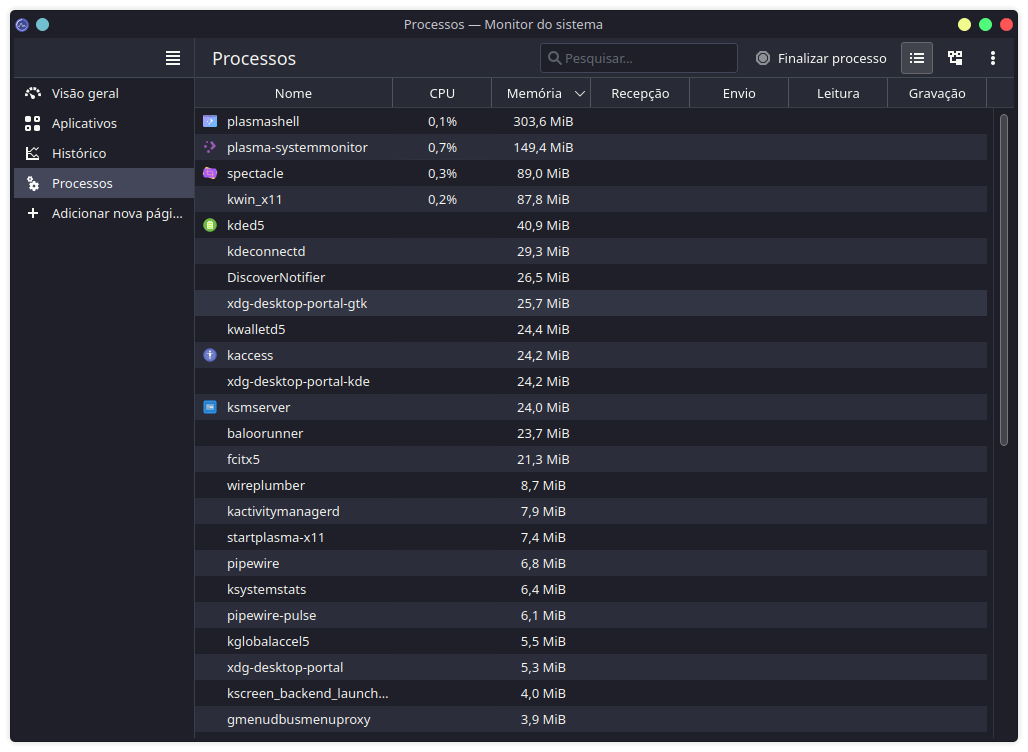Click the yellow minimize window button
The width and height of the screenshot is (1028, 752).
(964, 25)
